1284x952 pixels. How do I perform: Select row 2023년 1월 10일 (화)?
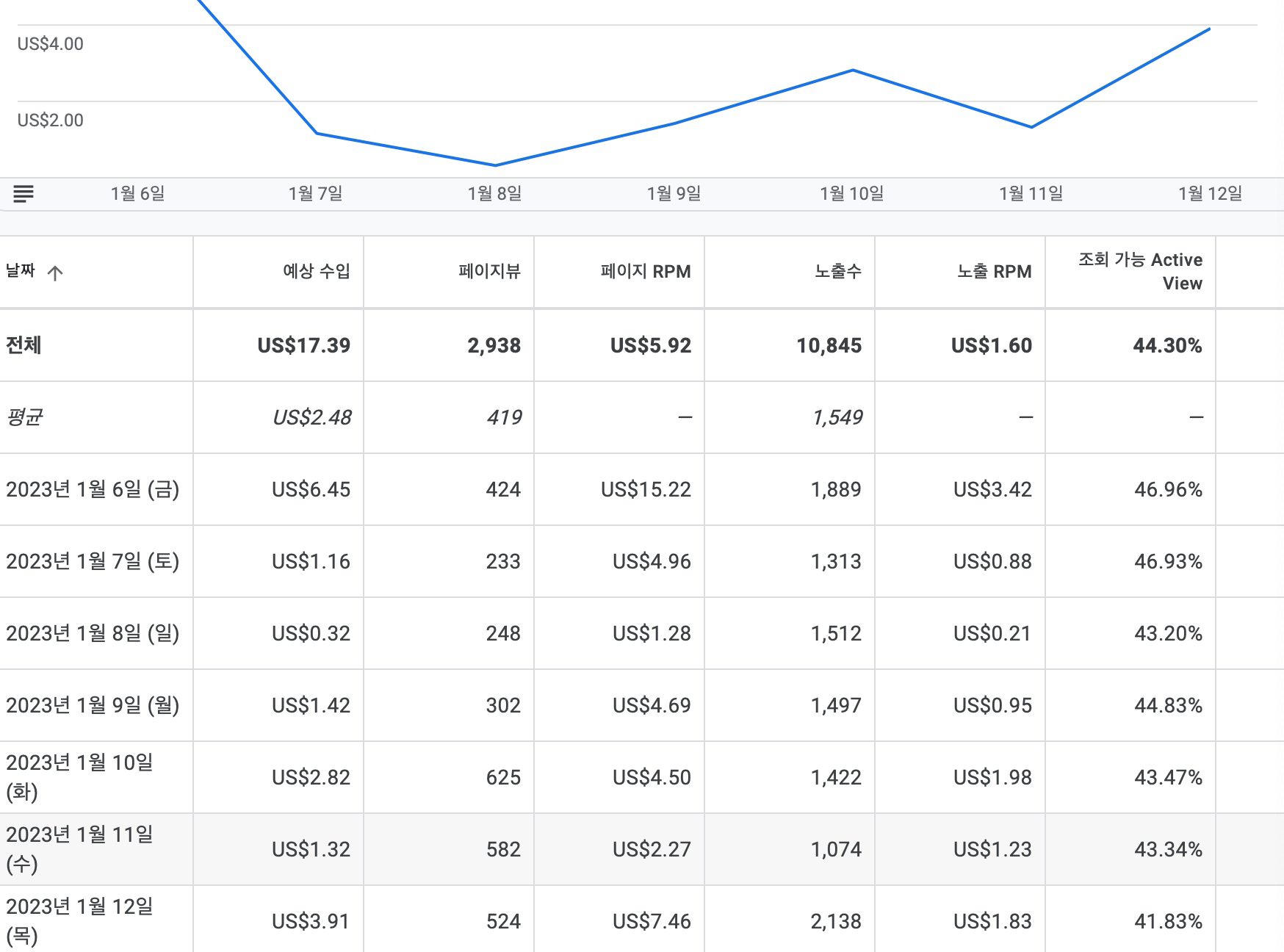click(79, 777)
